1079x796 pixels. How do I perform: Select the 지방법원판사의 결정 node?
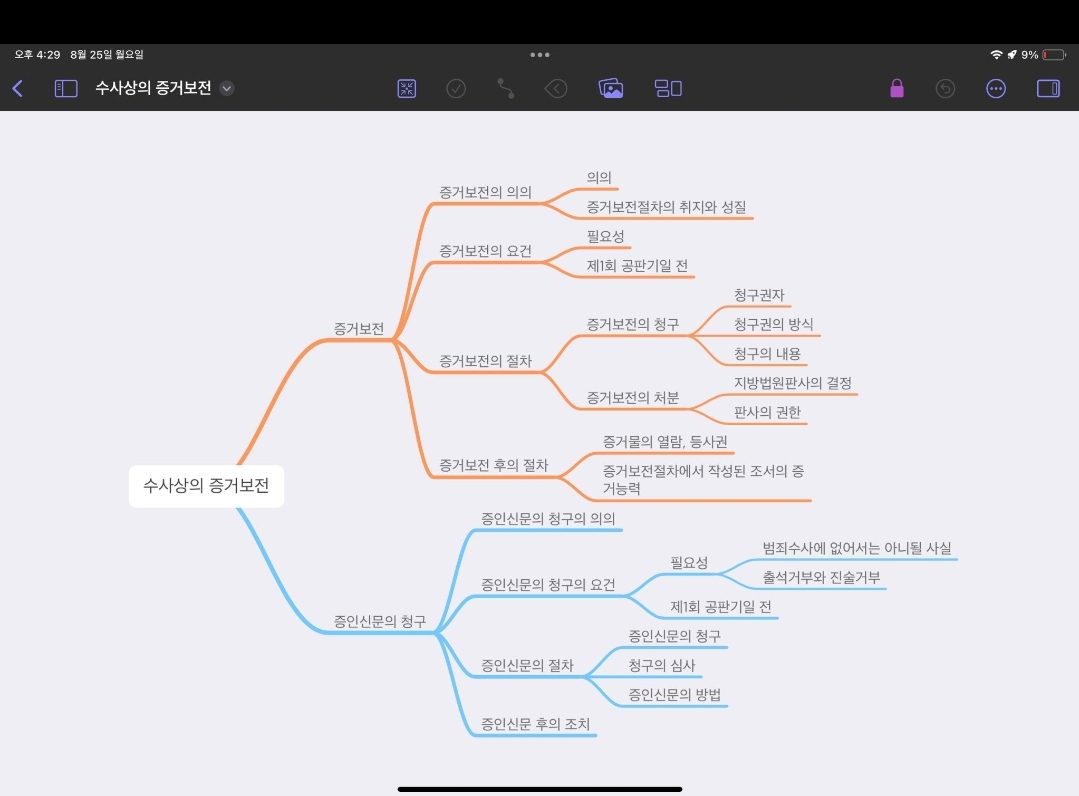pos(793,383)
